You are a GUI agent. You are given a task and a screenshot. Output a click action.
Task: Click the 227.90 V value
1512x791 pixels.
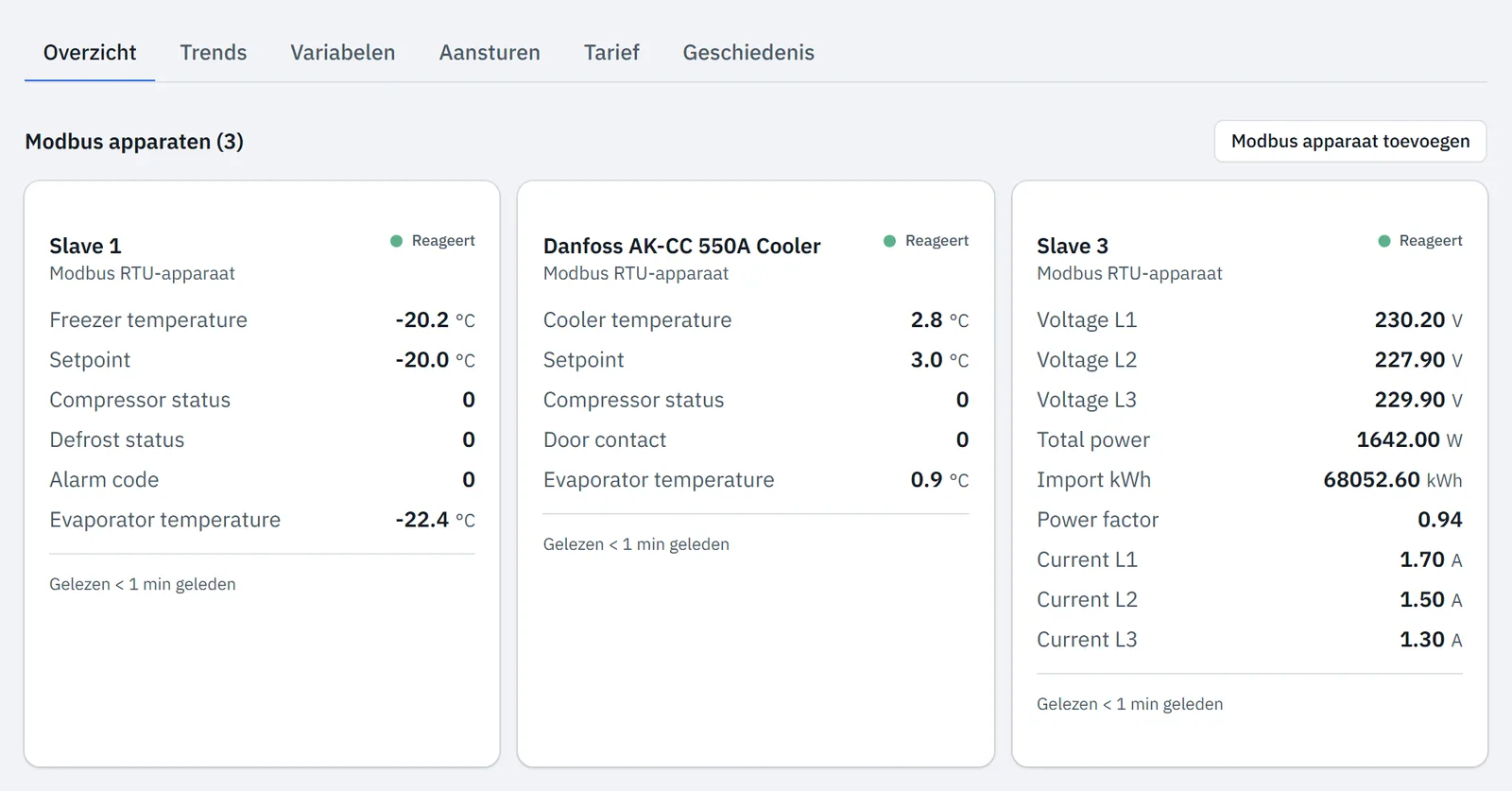(x=1418, y=360)
